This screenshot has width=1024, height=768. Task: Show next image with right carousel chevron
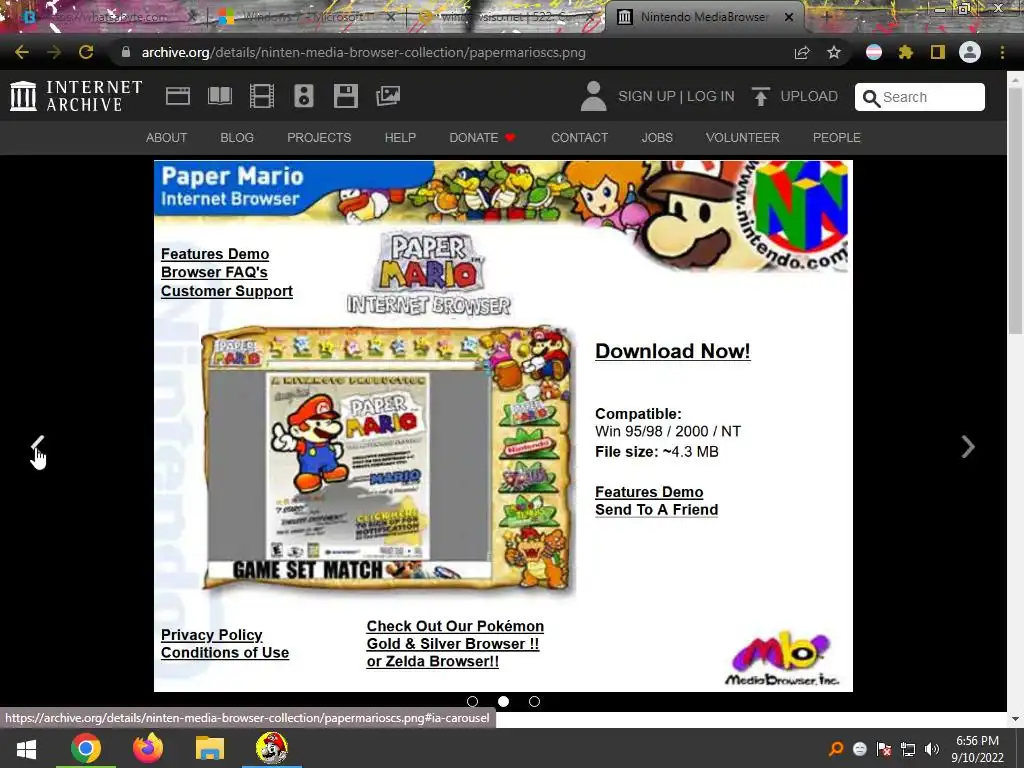968,447
